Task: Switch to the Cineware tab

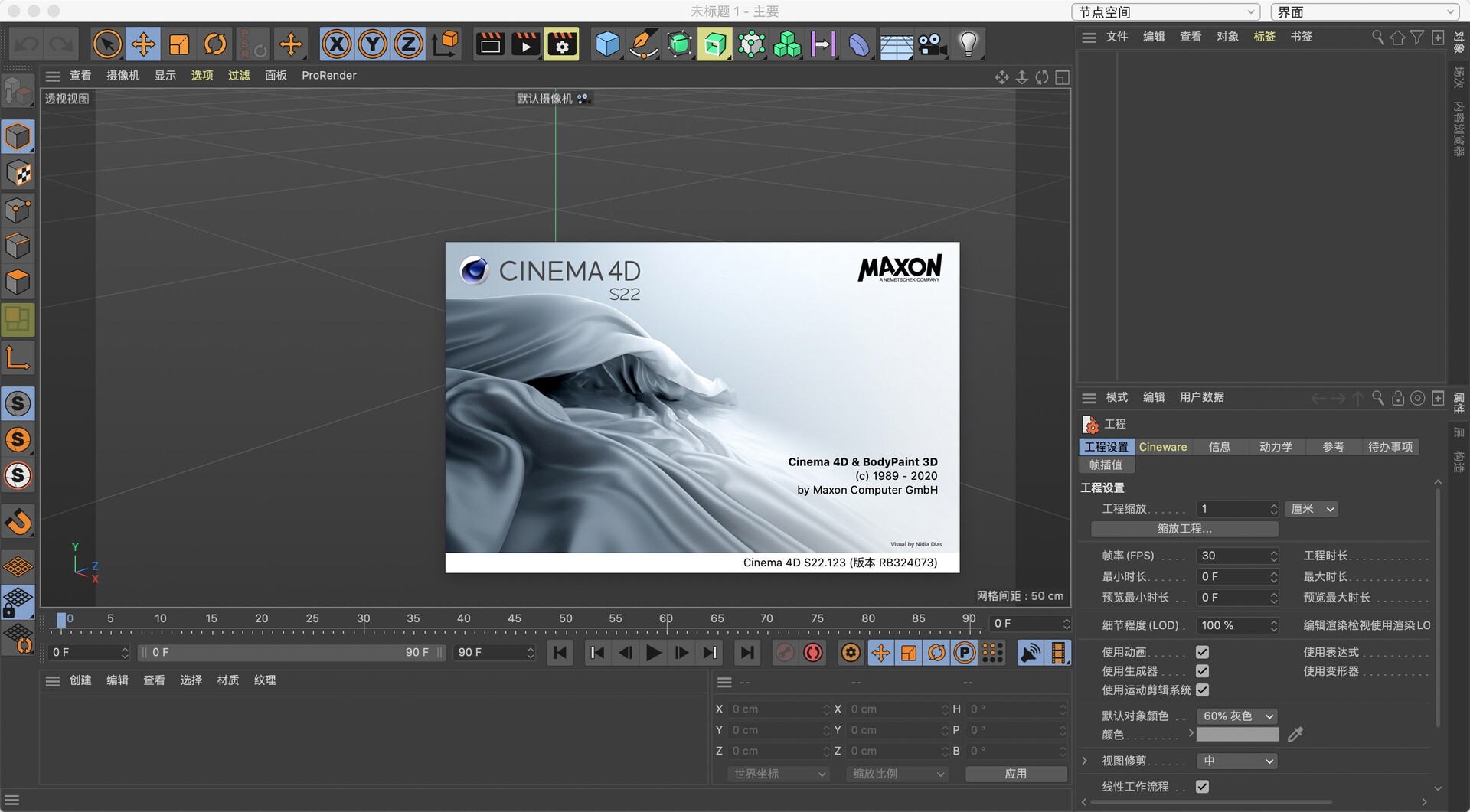Action: pos(1162,446)
